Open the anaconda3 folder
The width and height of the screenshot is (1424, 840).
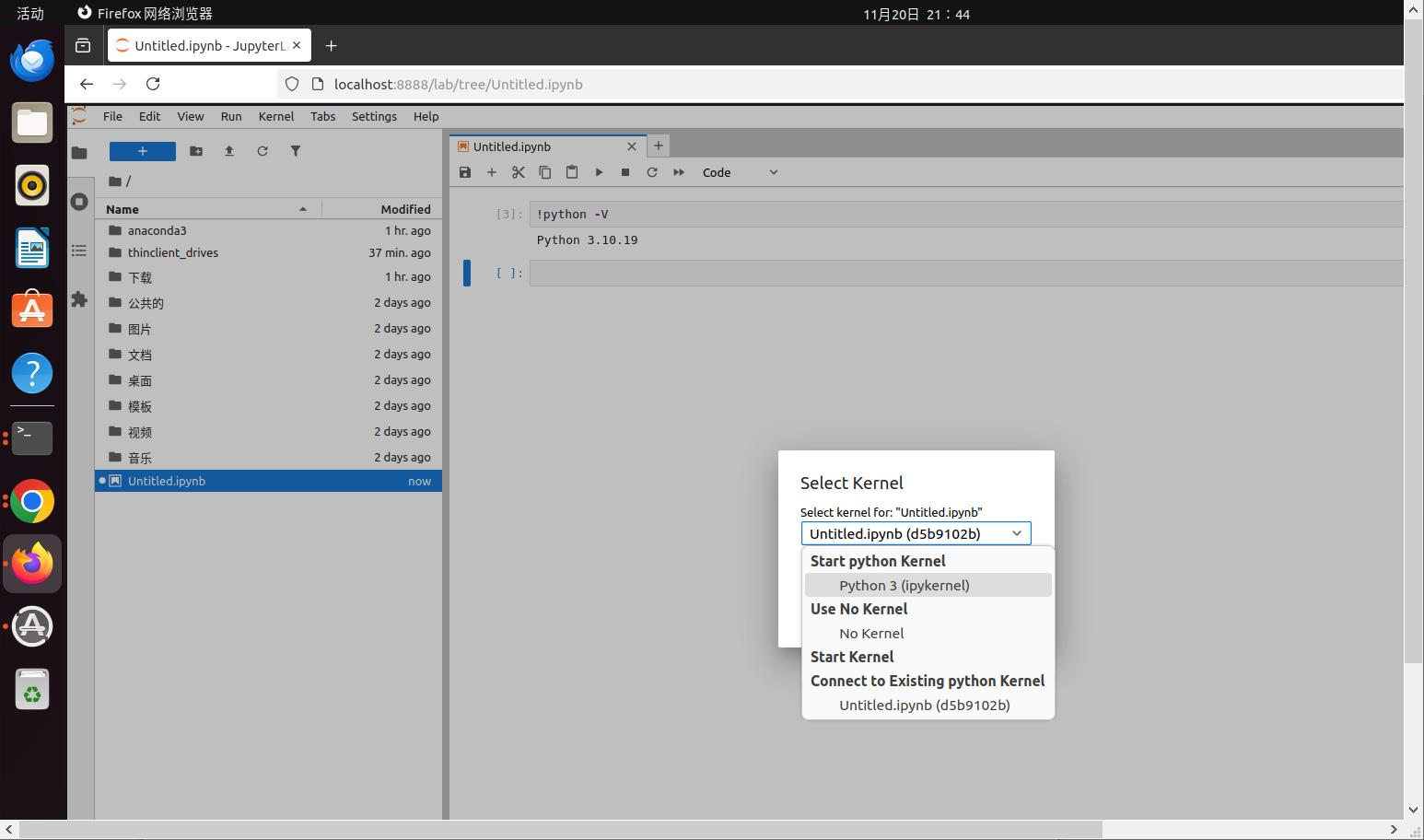pyautogui.click(x=157, y=230)
